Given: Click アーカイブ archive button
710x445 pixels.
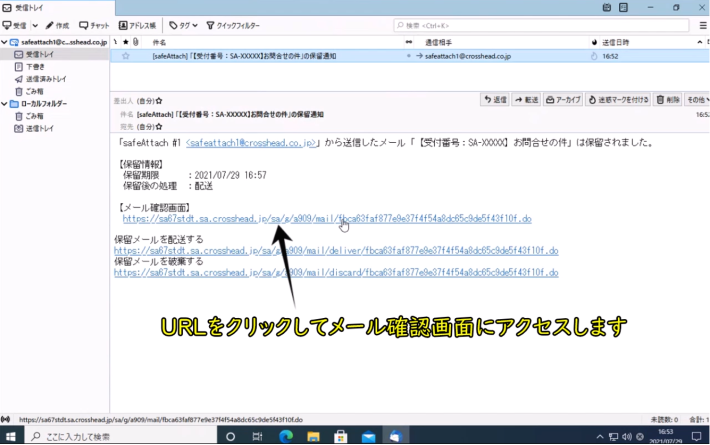Looking at the screenshot, I should click(x=563, y=100).
